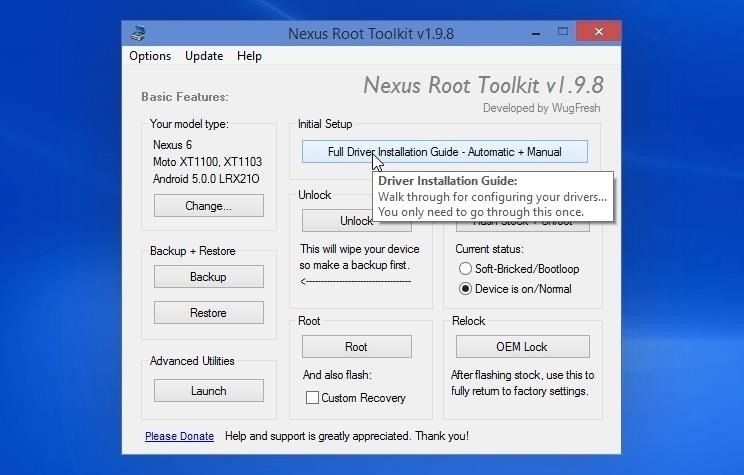The height and width of the screenshot is (475, 744).
Task: Click the And also flash: label
Action: click(x=337, y=375)
